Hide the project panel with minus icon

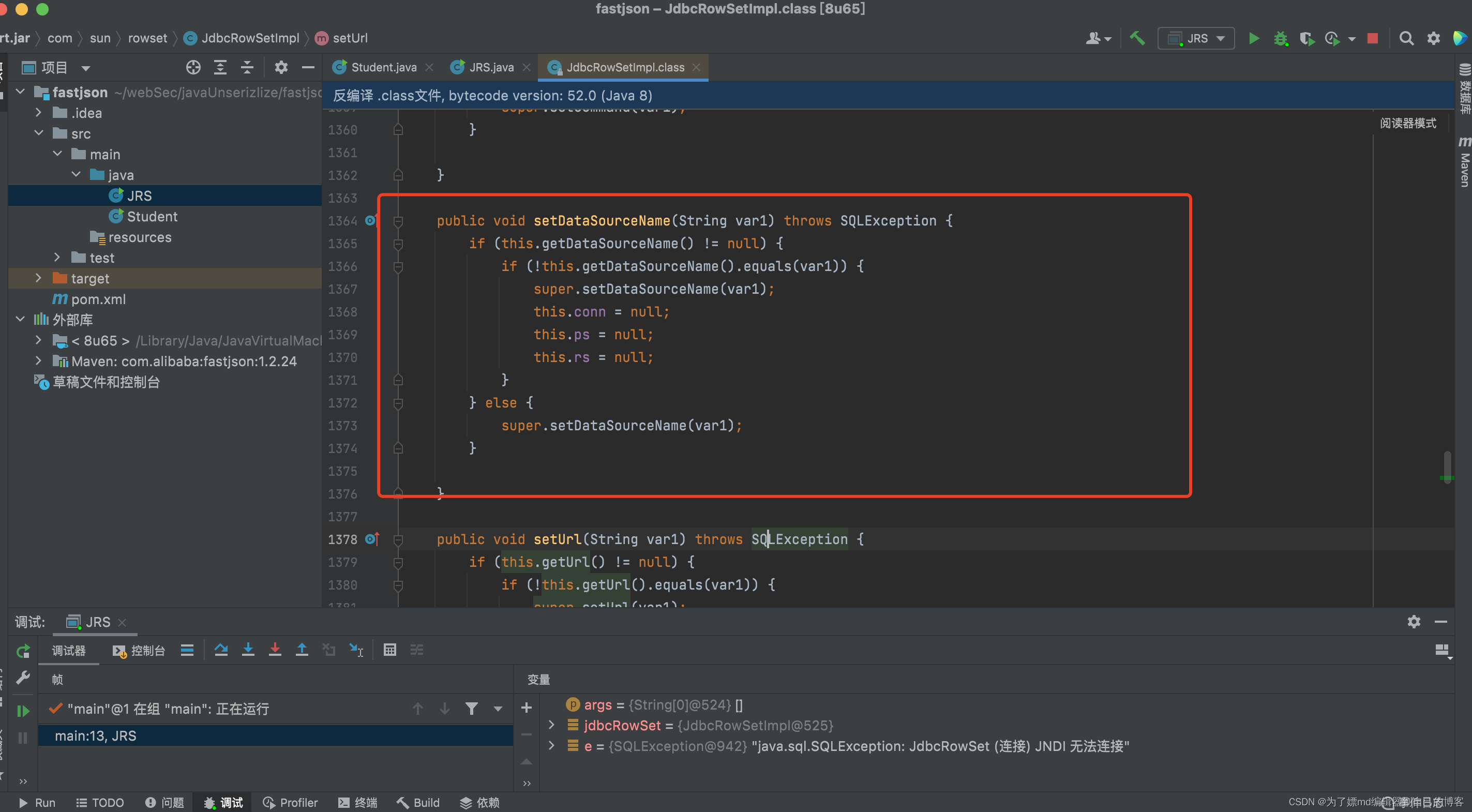(x=308, y=67)
